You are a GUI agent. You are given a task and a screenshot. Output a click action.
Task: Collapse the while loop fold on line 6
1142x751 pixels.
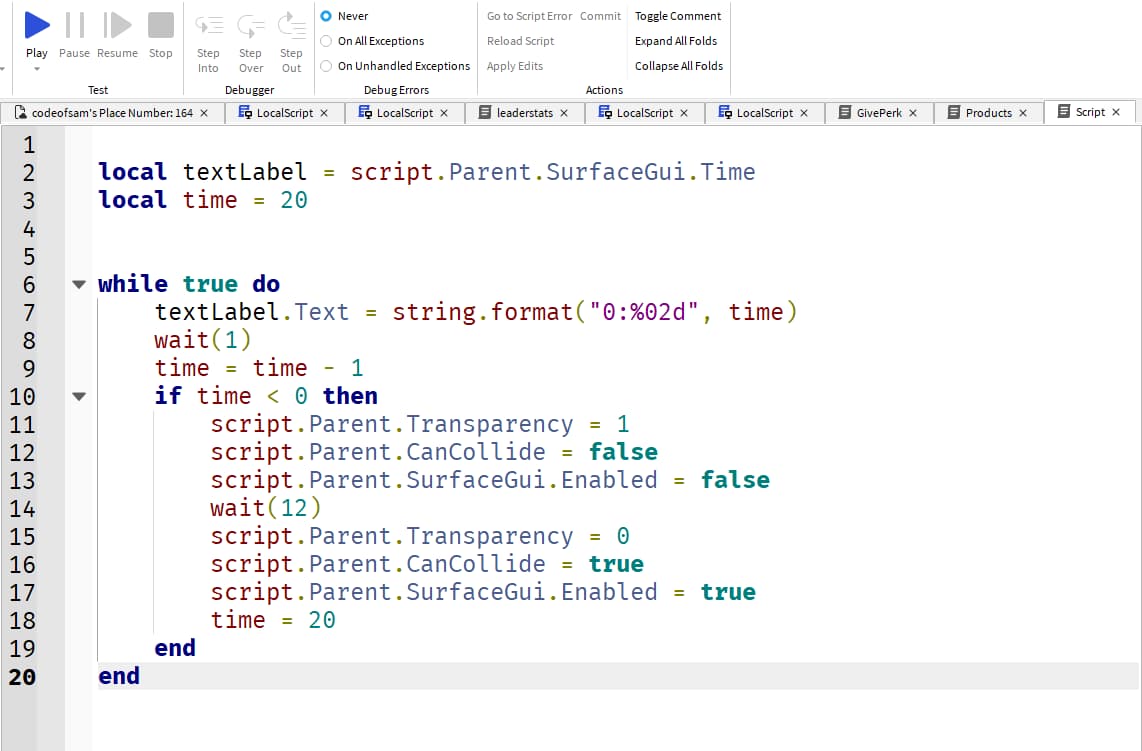[x=79, y=284]
